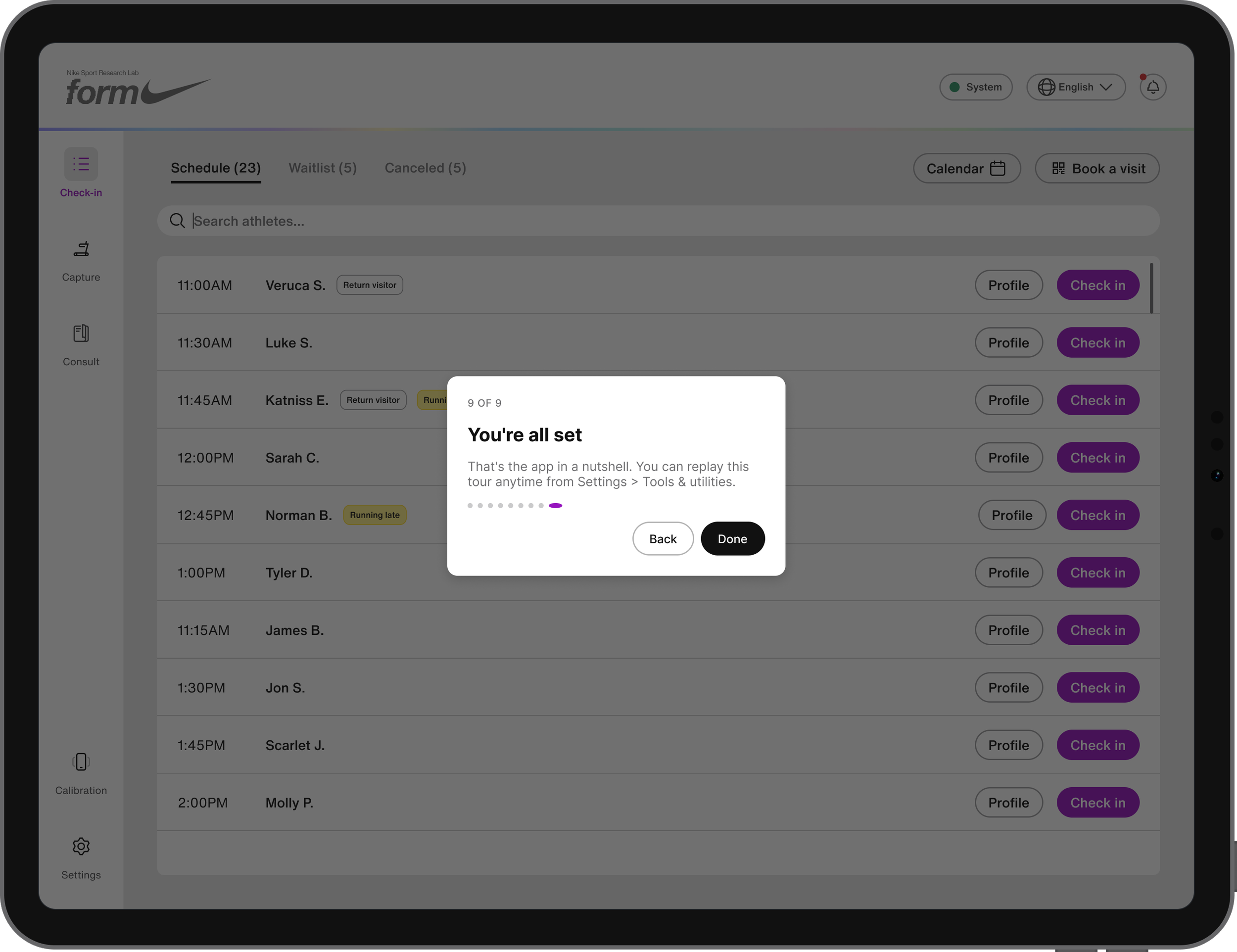Viewport: 1237px width, 952px height.
Task: Click in the Search athletes field
Action: pos(658,221)
